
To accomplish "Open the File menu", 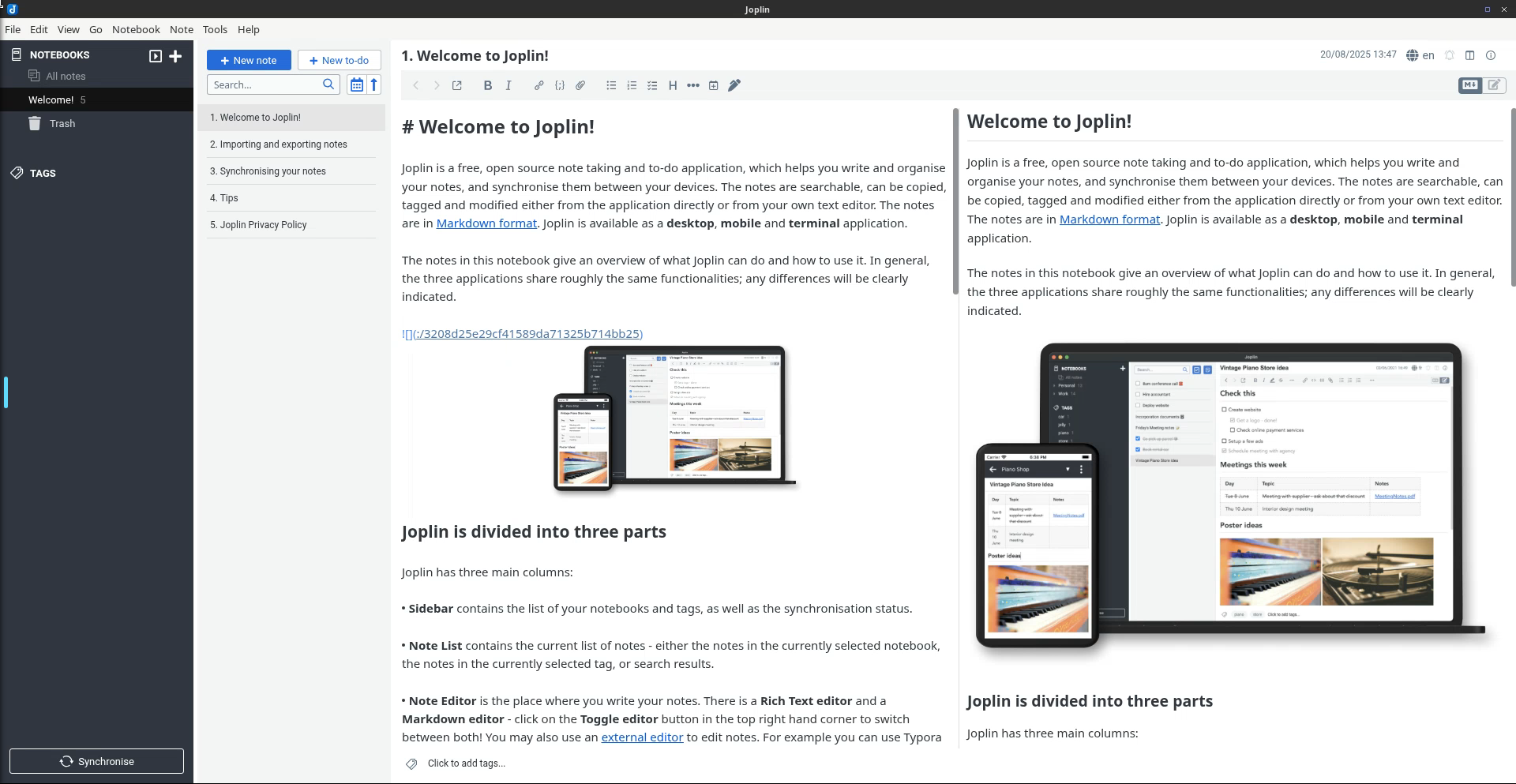I will (x=13, y=29).
